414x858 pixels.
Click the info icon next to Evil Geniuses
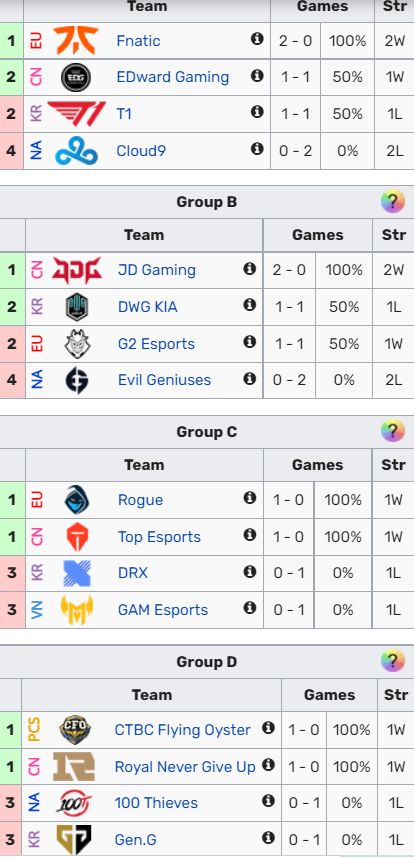[x=250, y=378]
